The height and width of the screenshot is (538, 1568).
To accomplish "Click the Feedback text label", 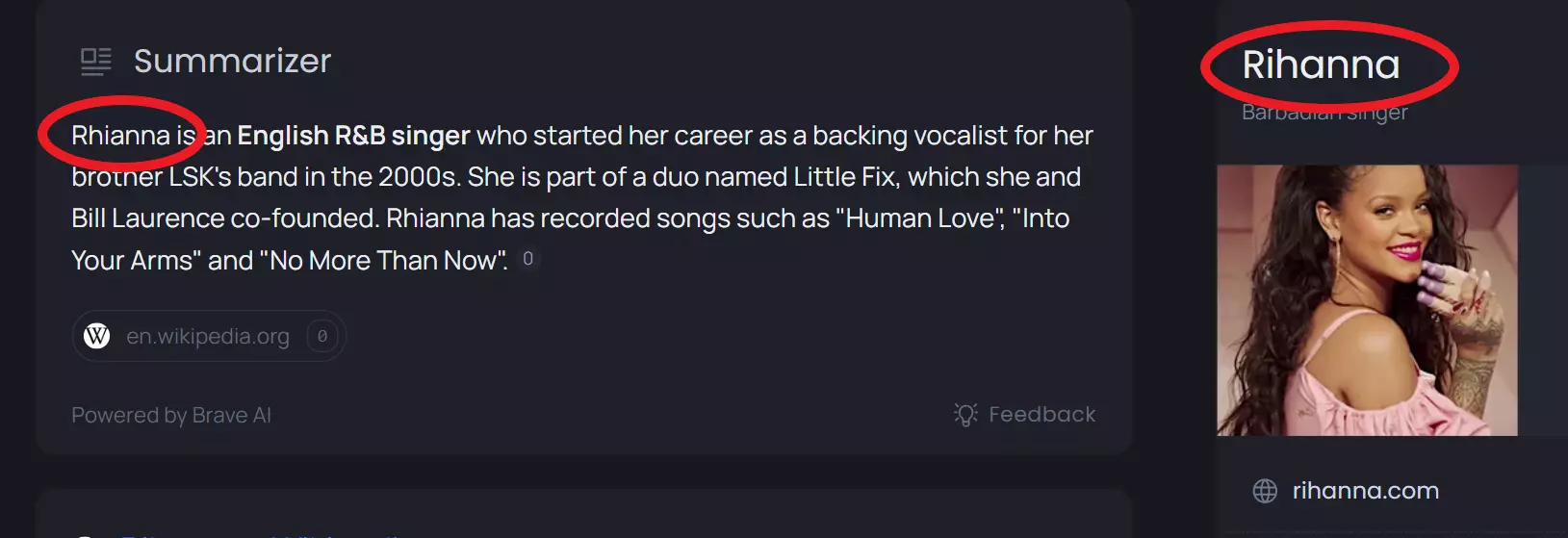I will 1041,414.
